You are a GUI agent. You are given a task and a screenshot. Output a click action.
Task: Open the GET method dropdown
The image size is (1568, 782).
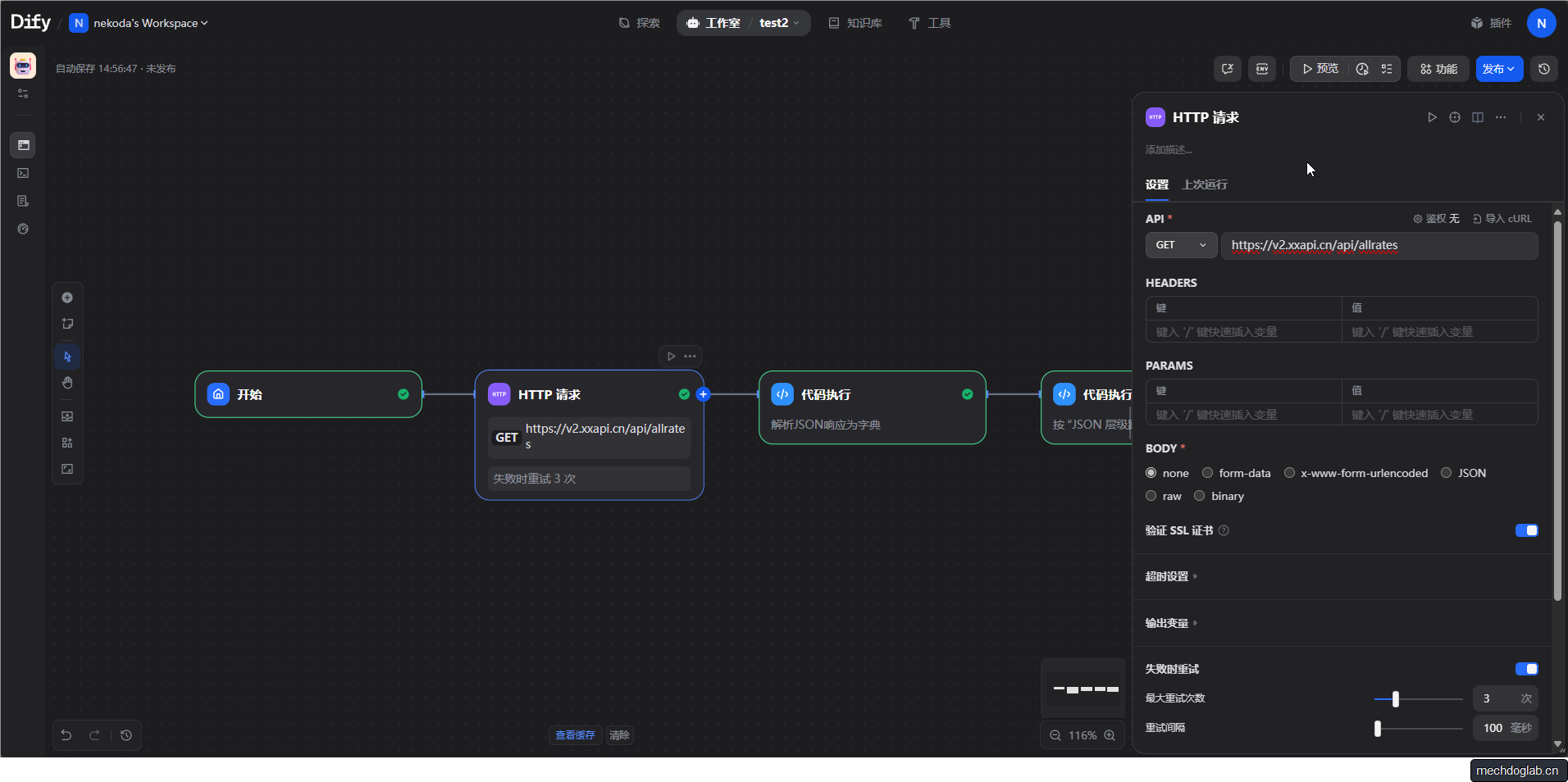1180,245
